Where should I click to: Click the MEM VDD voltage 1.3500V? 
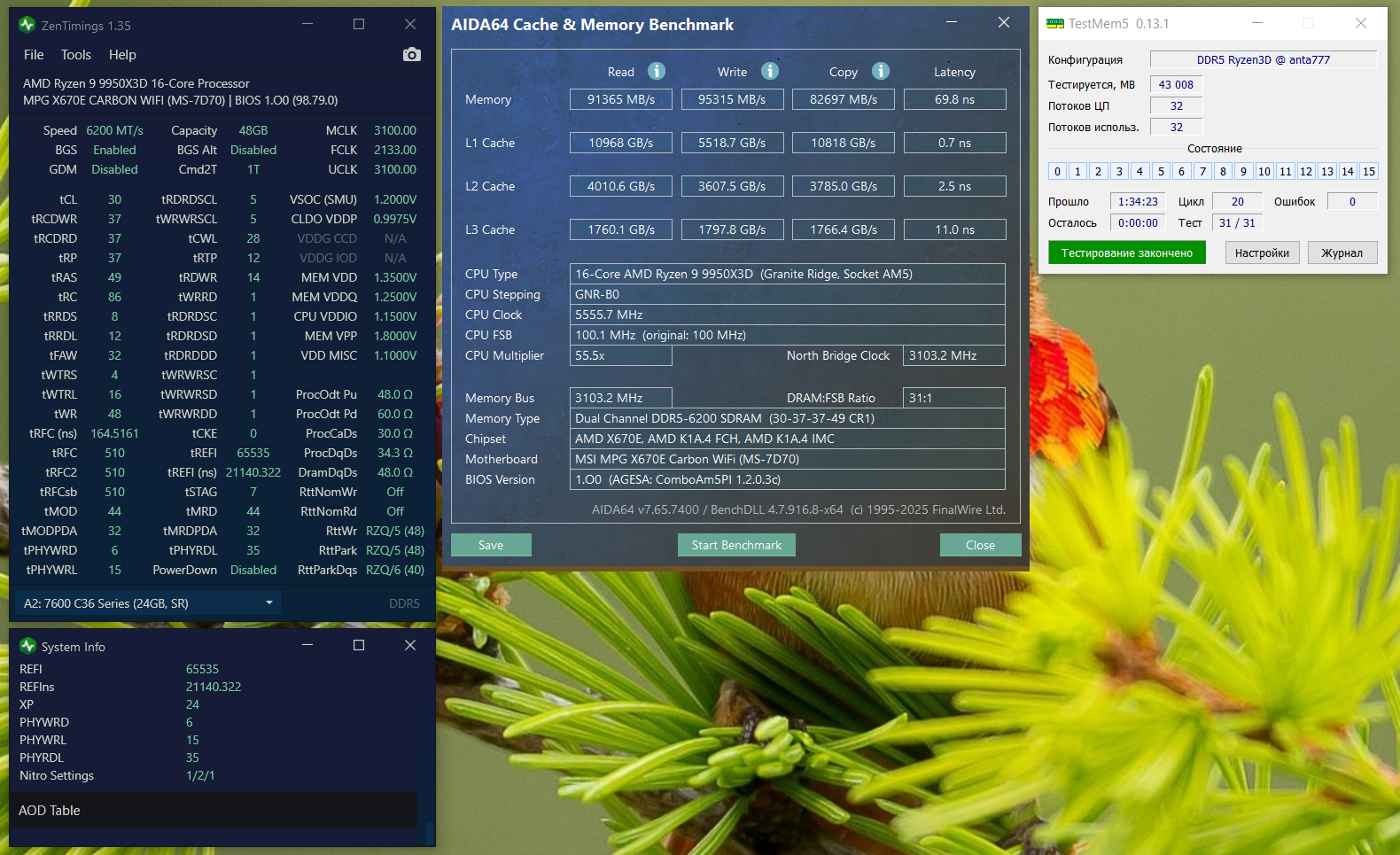(x=395, y=277)
